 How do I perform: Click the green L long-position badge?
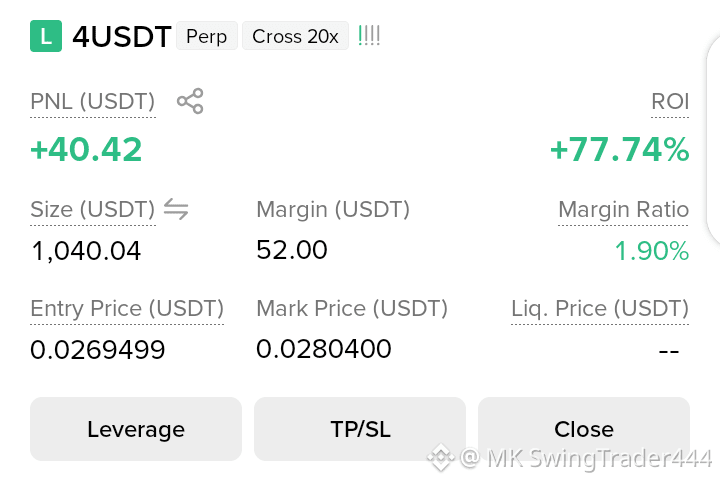[46, 36]
